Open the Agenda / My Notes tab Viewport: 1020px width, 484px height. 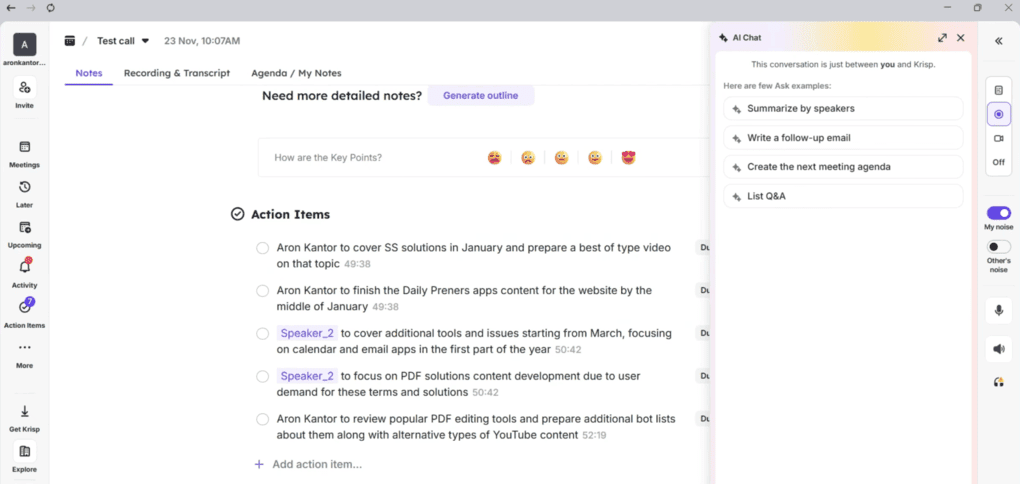point(296,73)
